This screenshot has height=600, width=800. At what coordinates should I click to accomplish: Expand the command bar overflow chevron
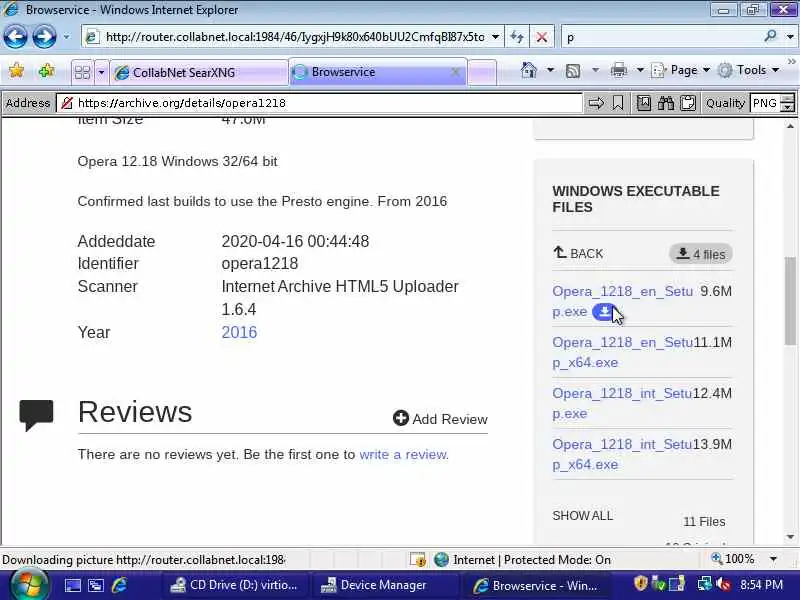791,62
